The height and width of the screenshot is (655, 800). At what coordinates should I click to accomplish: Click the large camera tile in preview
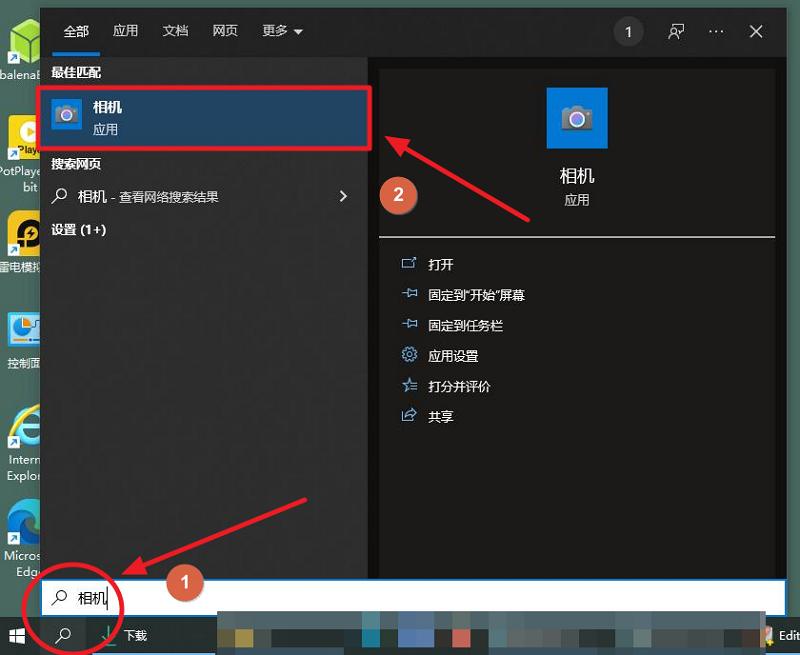pyautogui.click(x=577, y=118)
